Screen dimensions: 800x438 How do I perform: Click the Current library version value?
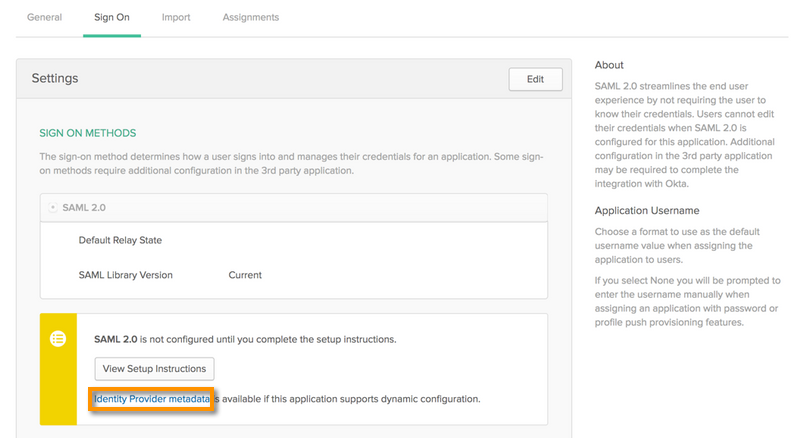[245, 275]
